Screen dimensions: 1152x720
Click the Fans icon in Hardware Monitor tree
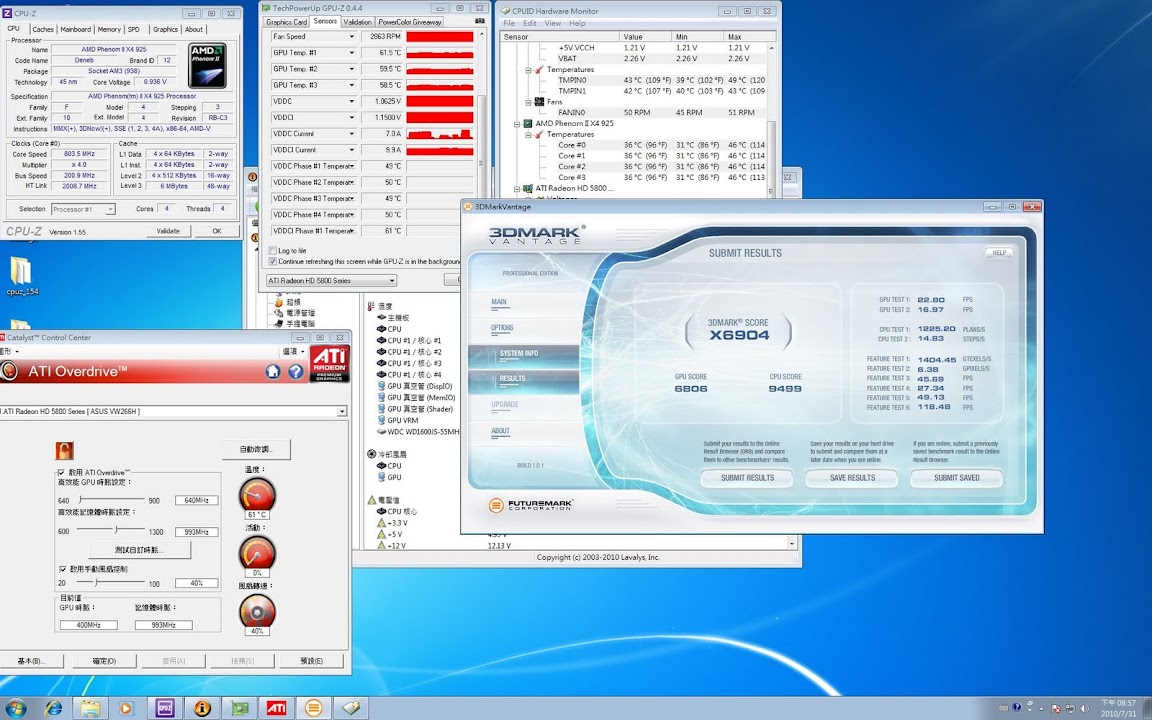pos(539,102)
